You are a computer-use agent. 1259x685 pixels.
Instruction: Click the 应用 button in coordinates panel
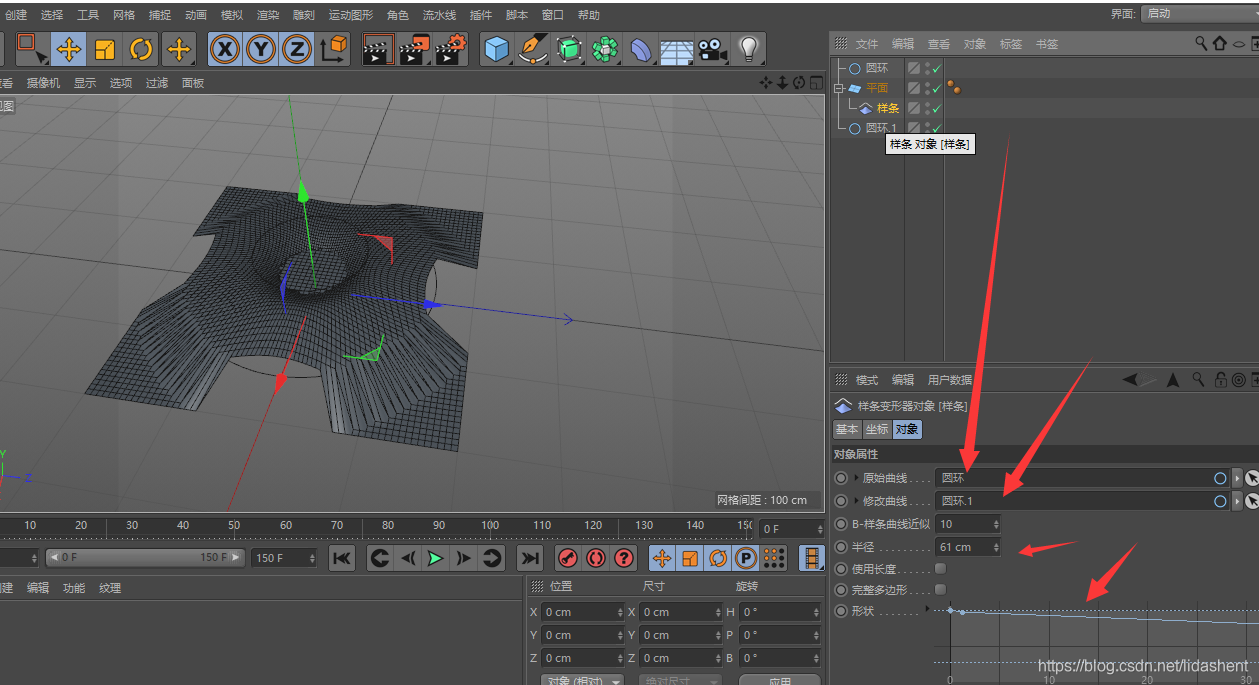click(x=779, y=680)
